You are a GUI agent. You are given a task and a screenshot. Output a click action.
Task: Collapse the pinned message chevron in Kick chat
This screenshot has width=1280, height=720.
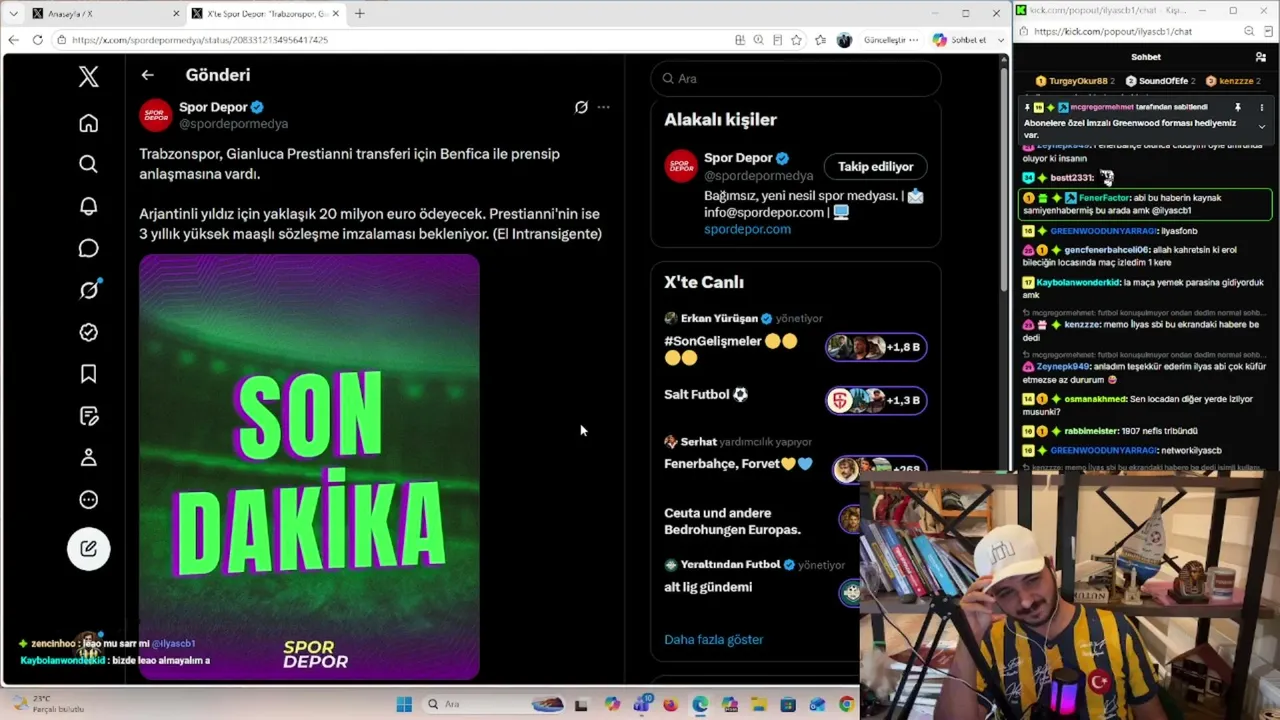tap(1261, 127)
